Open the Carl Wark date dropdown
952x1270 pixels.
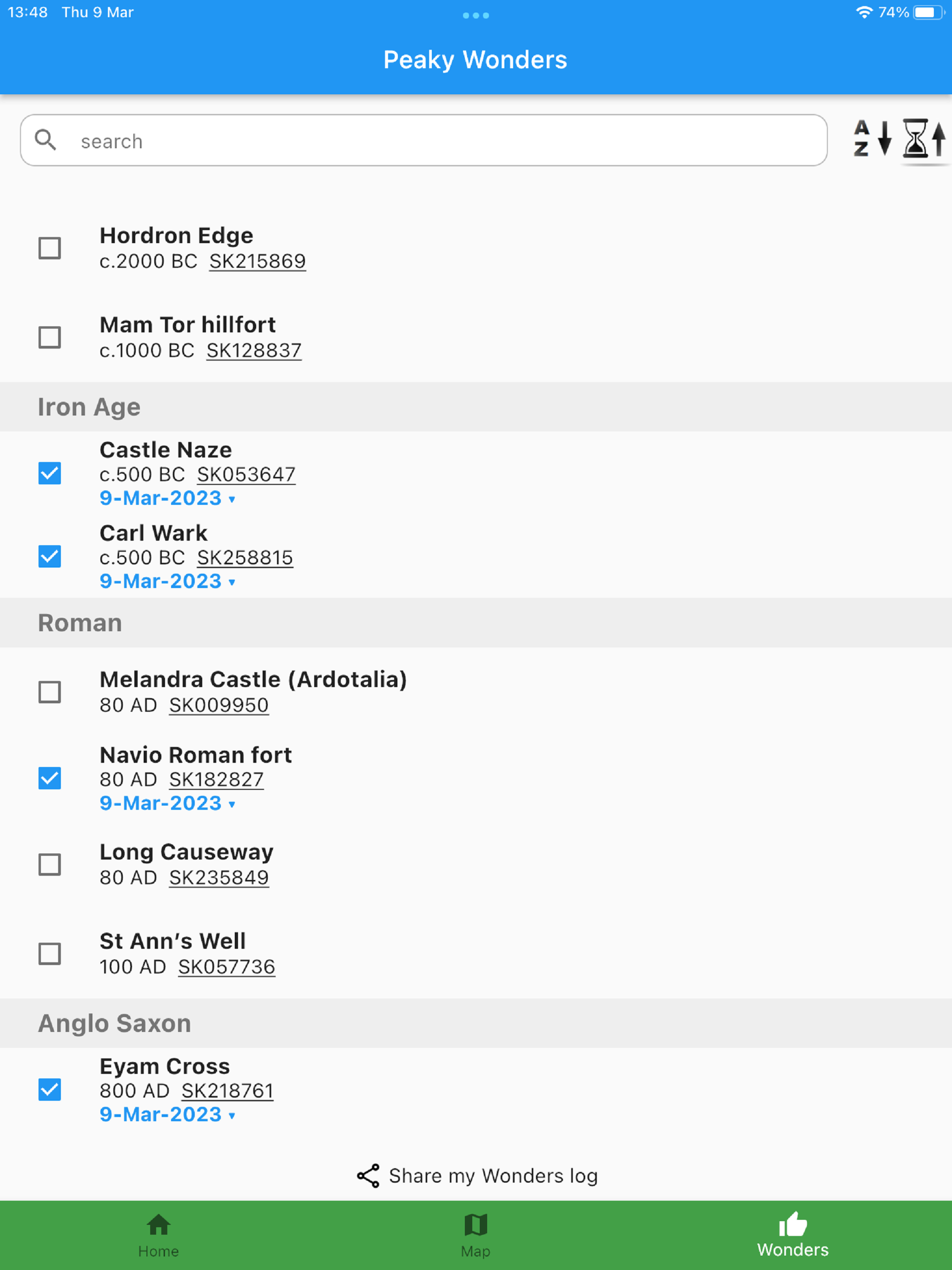pyautogui.click(x=168, y=582)
